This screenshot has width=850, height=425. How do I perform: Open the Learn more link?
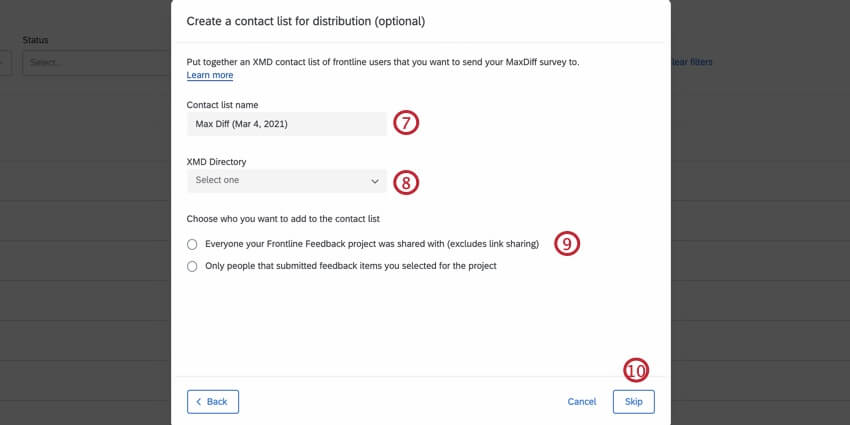[210, 75]
